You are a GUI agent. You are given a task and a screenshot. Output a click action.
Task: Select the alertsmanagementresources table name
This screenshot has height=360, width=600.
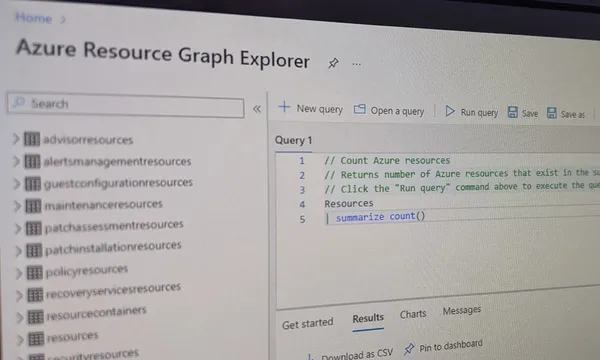[117, 161]
